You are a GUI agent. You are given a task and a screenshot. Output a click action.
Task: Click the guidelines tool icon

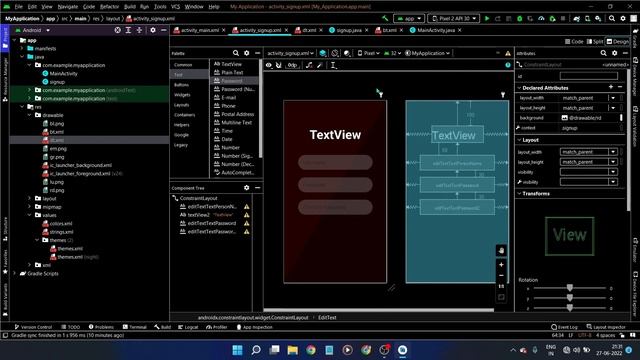[x=333, y=65]
